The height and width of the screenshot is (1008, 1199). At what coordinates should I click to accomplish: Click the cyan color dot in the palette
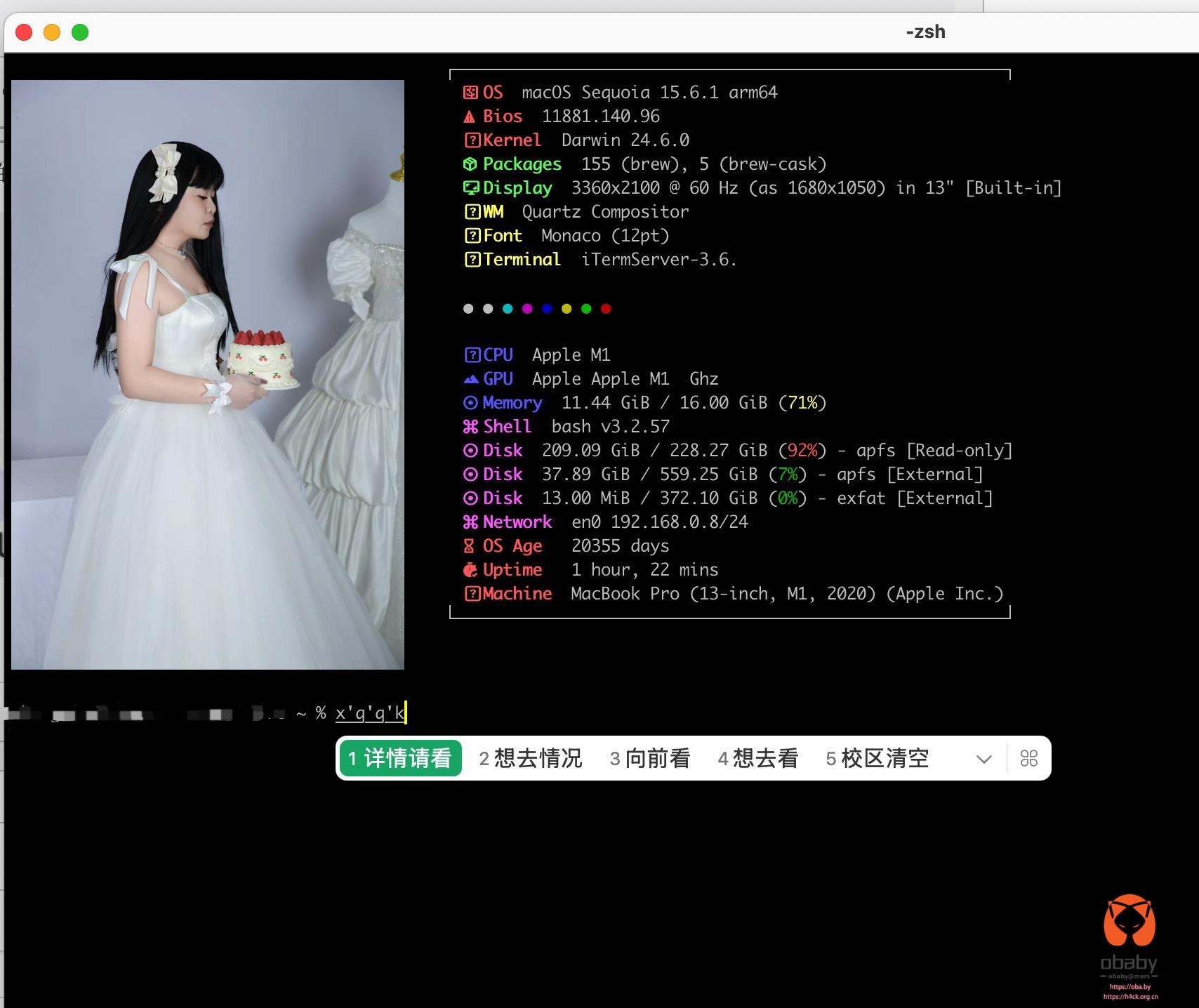508,309
